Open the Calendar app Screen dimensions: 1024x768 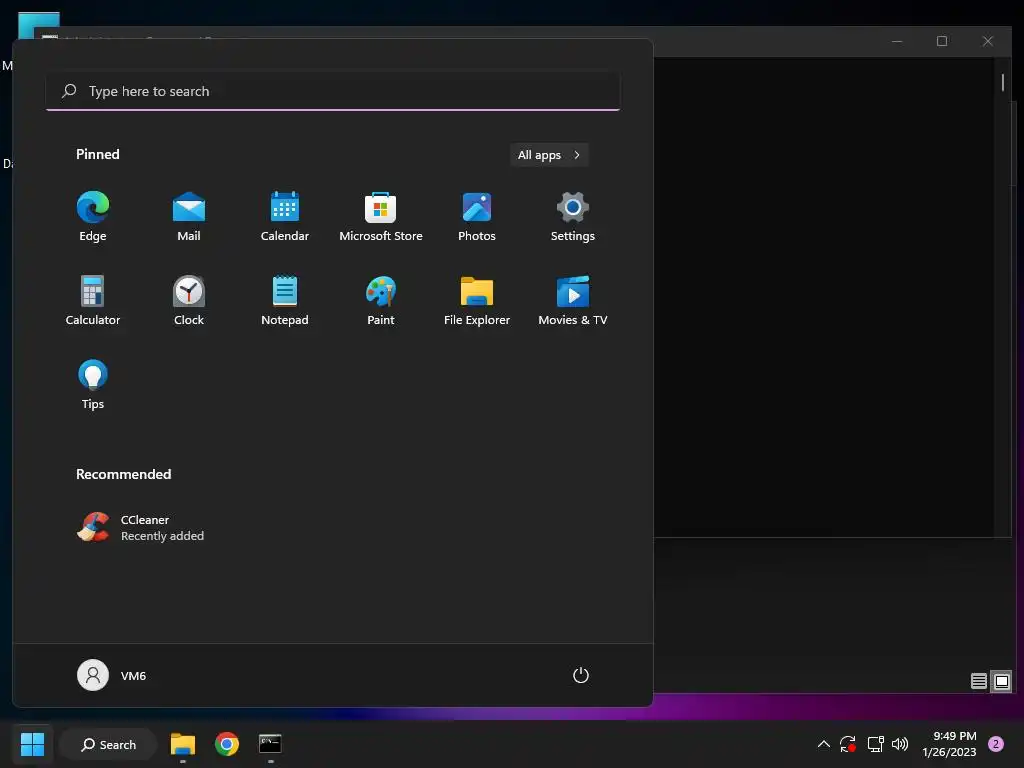tap(285, 217)
